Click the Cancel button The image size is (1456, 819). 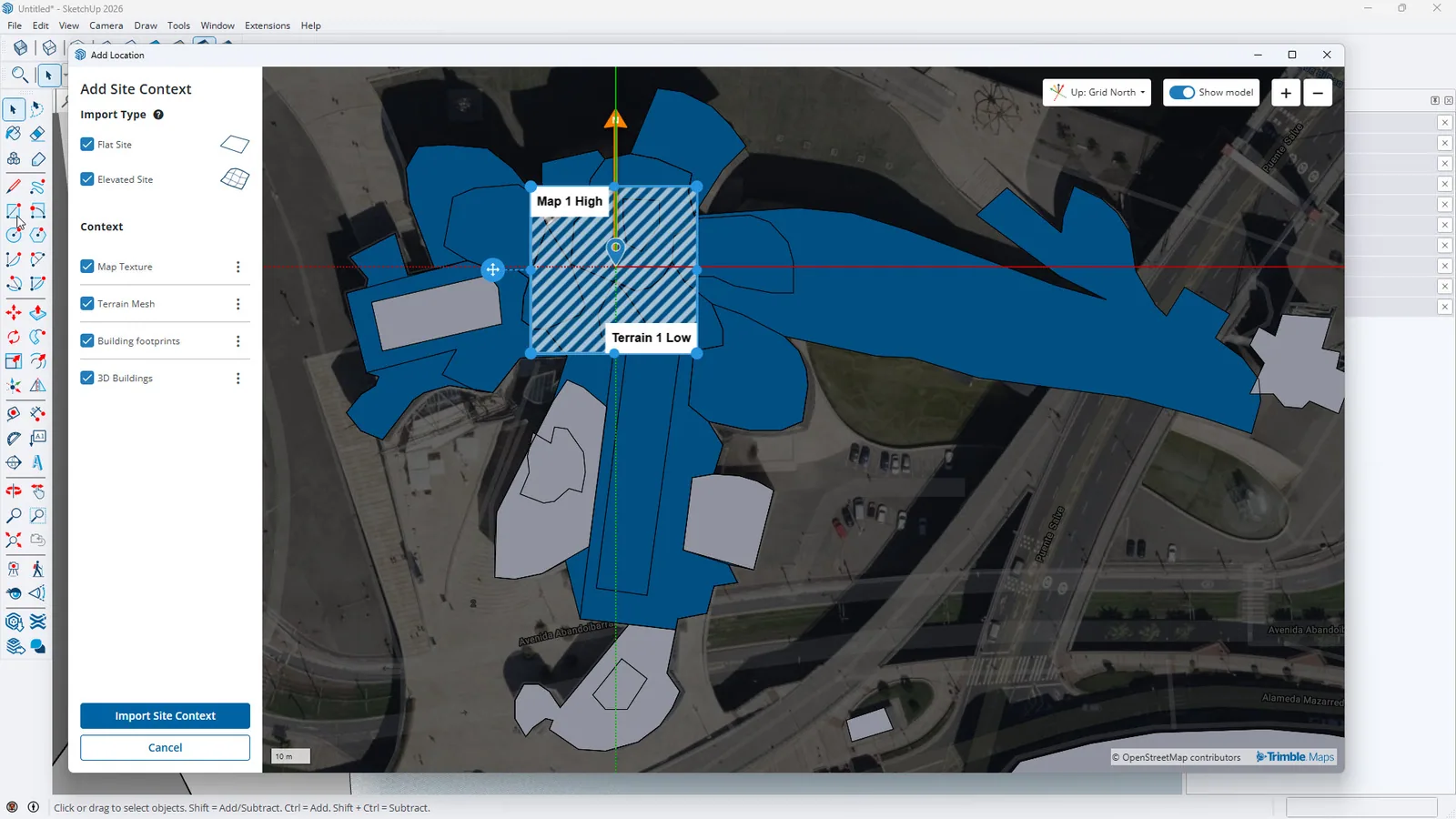(165, 748)
